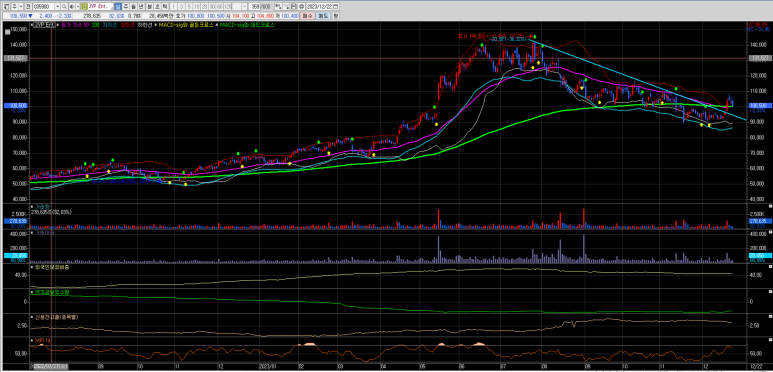Open the calendar icon beside 2023/12/22
The height and width of the screenshot is (372, 773).
335,6
